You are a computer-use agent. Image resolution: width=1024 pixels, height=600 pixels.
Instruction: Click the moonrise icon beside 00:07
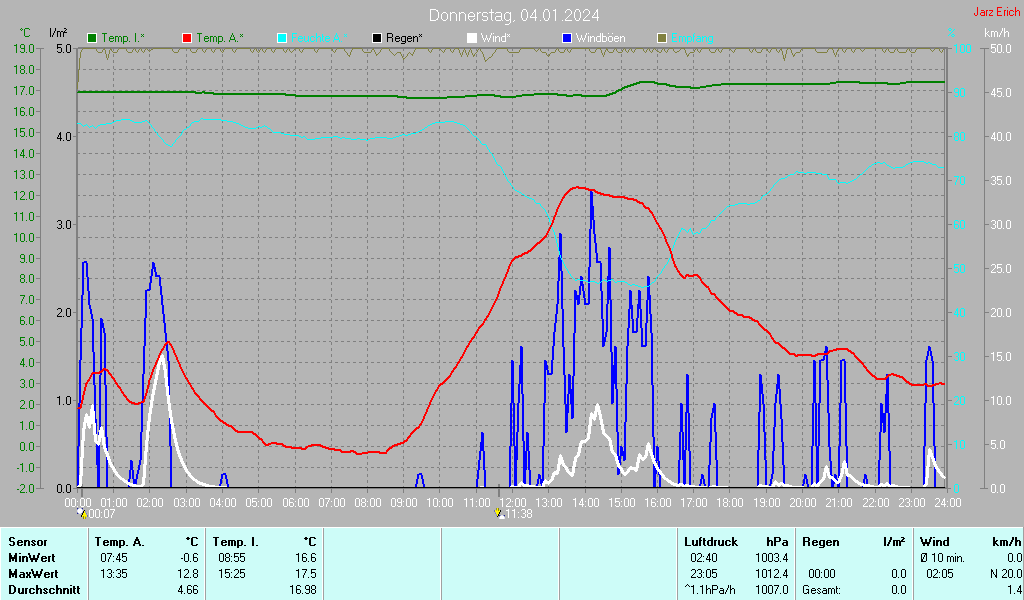tap(82, 513)
